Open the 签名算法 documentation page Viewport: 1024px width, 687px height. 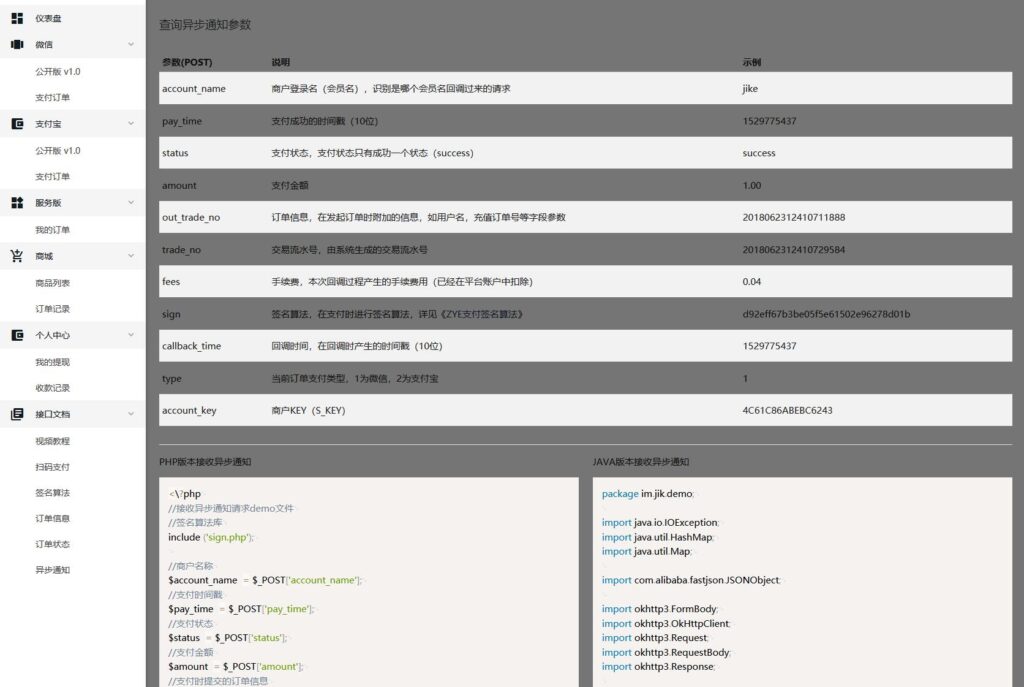tap(53, 493)
